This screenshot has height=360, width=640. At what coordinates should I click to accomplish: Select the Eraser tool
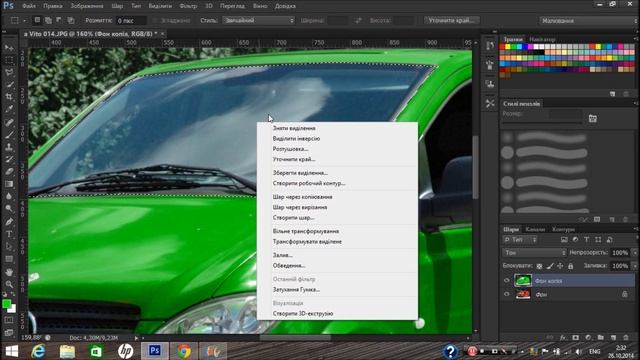9,171
